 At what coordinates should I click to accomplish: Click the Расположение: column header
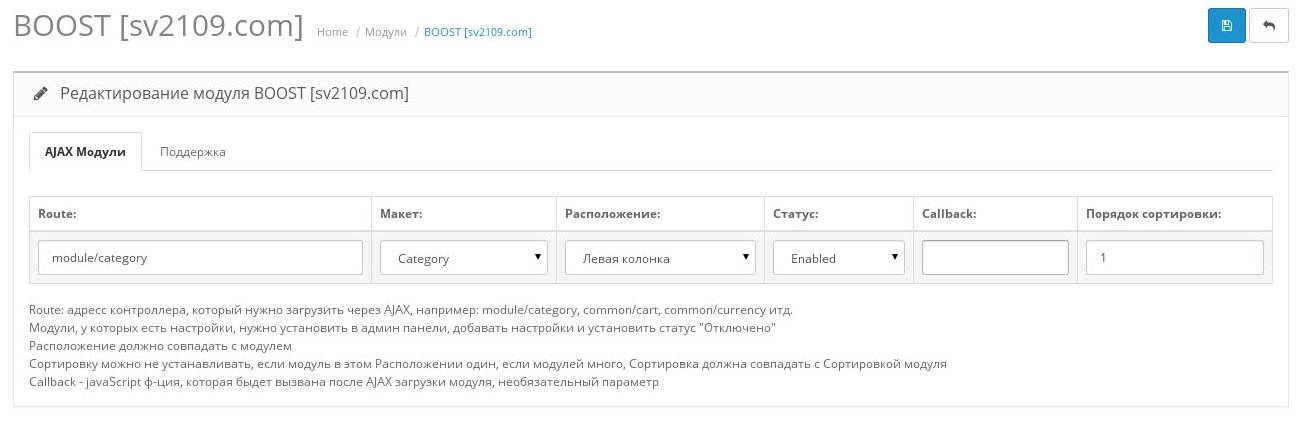(x=612, y=214)
